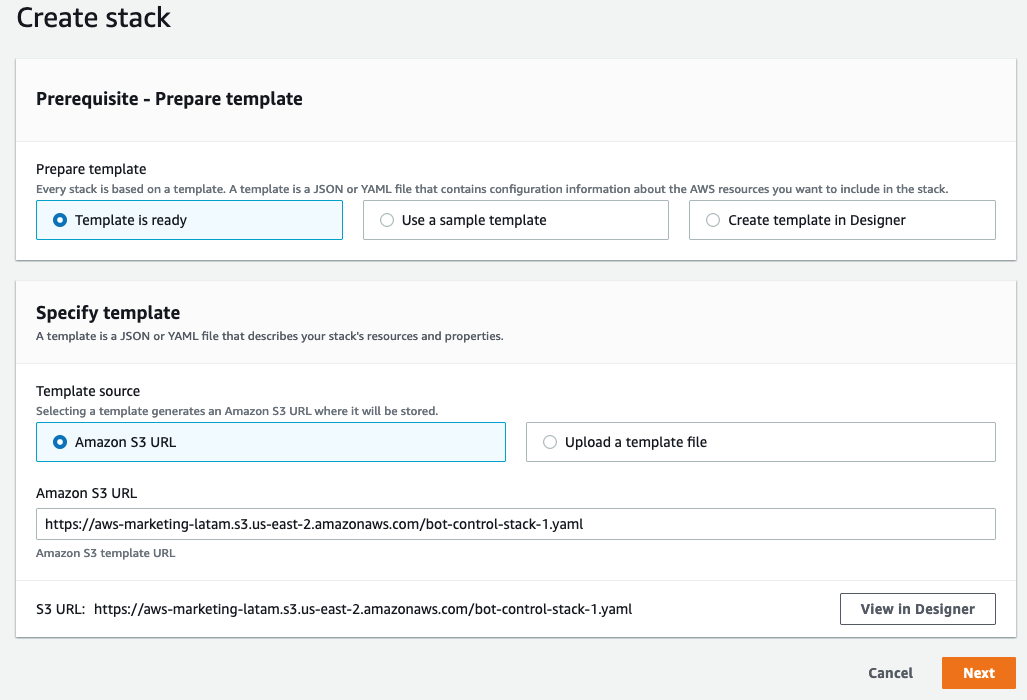Click the "describes your stack's resources" description text
The image size is (1027, 700).
tap(269, 336)
